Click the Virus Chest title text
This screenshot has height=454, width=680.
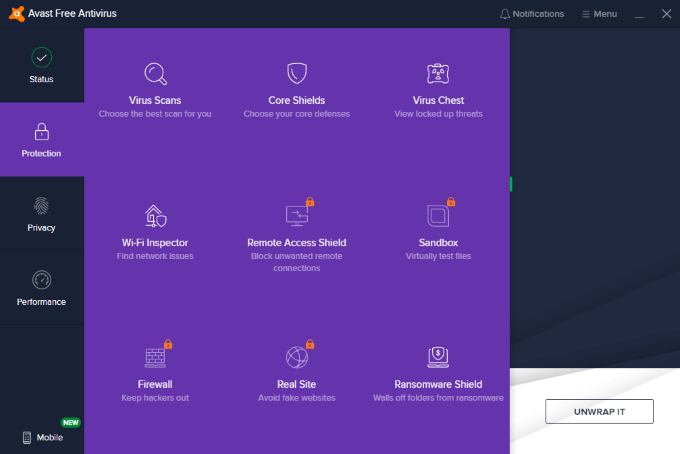438,100
